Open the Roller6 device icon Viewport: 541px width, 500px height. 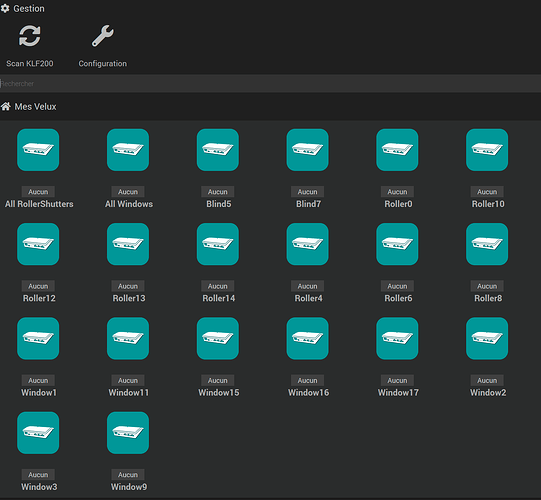(397, 244)
